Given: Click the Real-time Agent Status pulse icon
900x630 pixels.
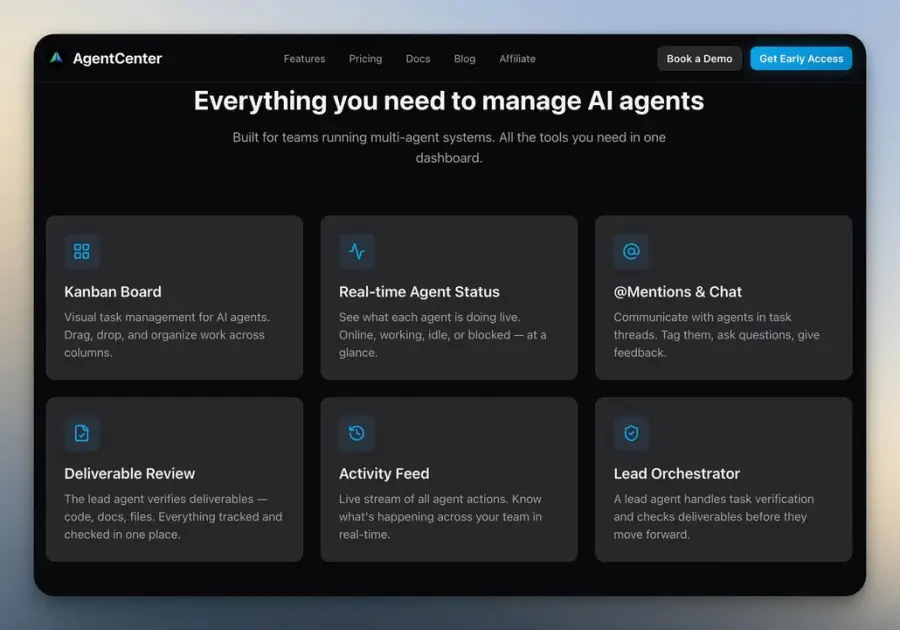Looking at the screenshot, I should [356, 251].
